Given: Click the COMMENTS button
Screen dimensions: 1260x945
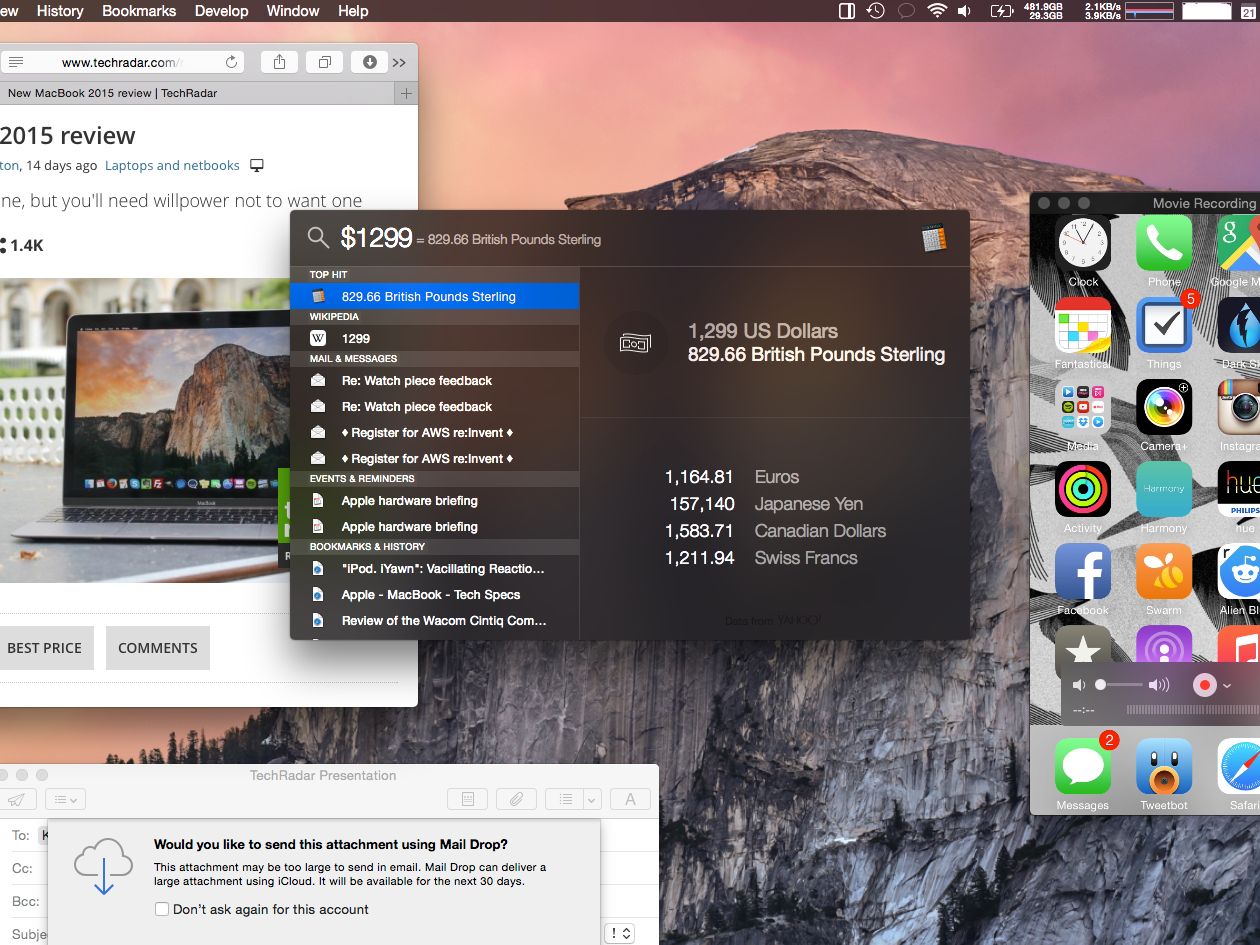Looking at the screenshot, I should pos(158,648).
